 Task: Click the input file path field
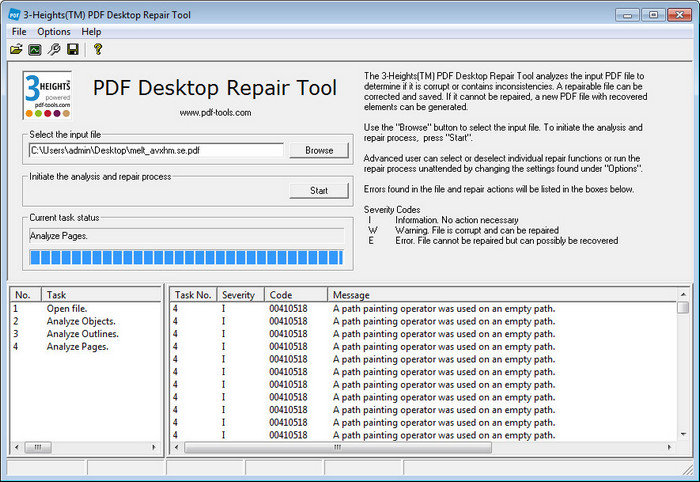(x=156, y=150)
